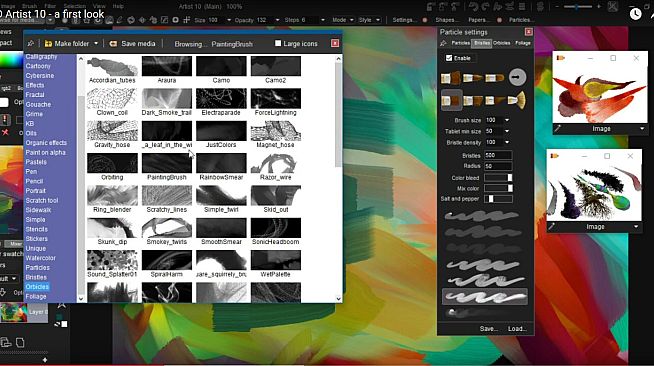Viewport: 654px width, 366px height.
Task: Click the brush icon in lower Image window title
Action: pyautogui.click(x=555, y=156)
